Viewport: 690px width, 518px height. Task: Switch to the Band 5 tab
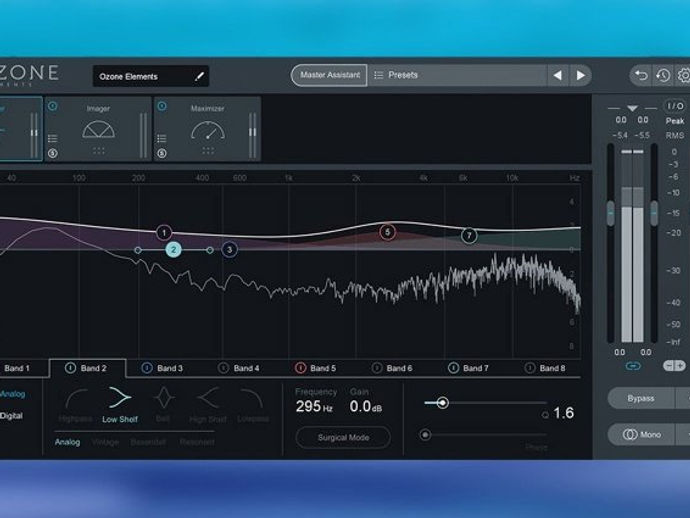(317, 368)
